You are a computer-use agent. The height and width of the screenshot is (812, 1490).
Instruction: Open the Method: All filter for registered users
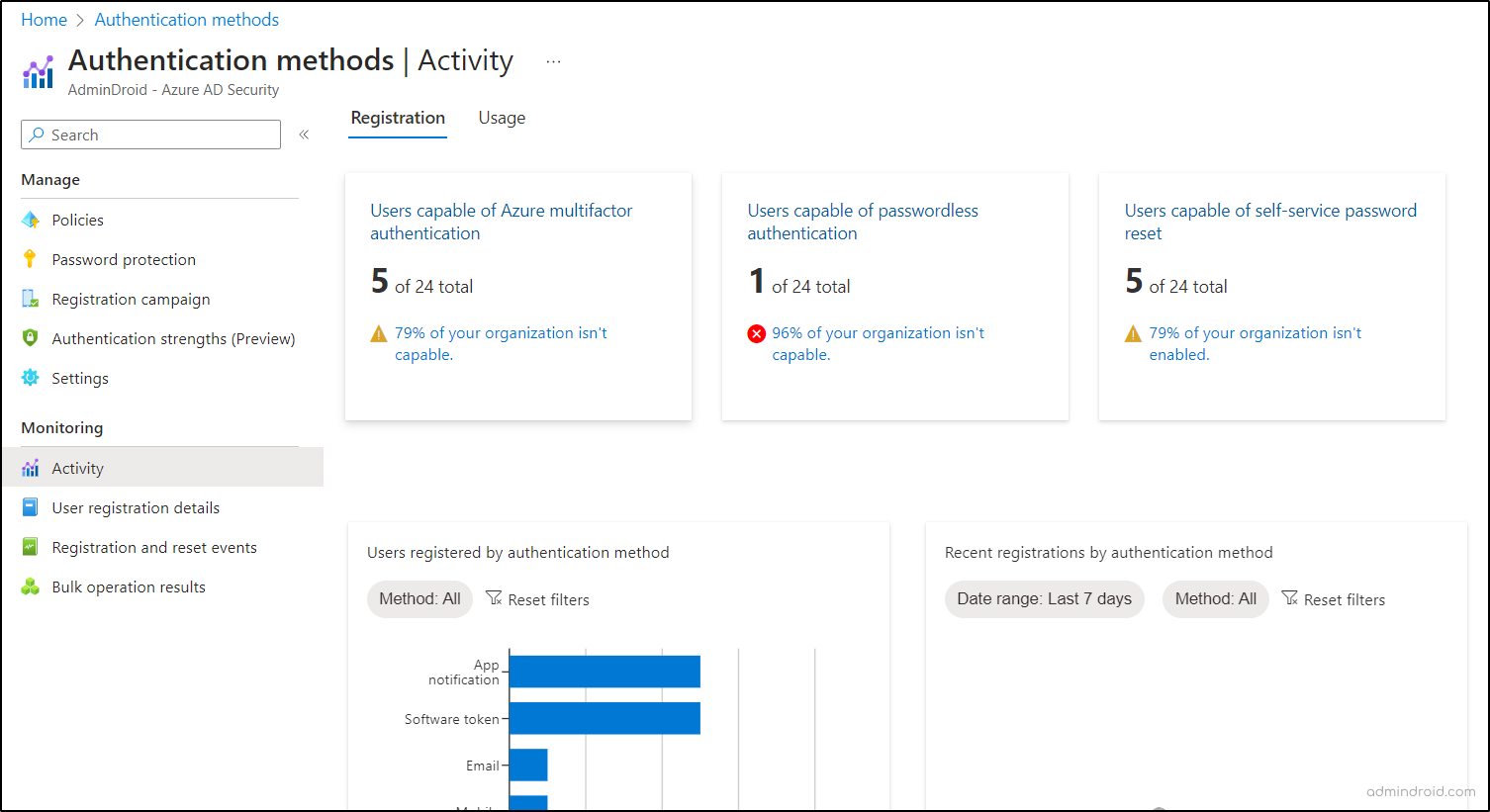419,599
